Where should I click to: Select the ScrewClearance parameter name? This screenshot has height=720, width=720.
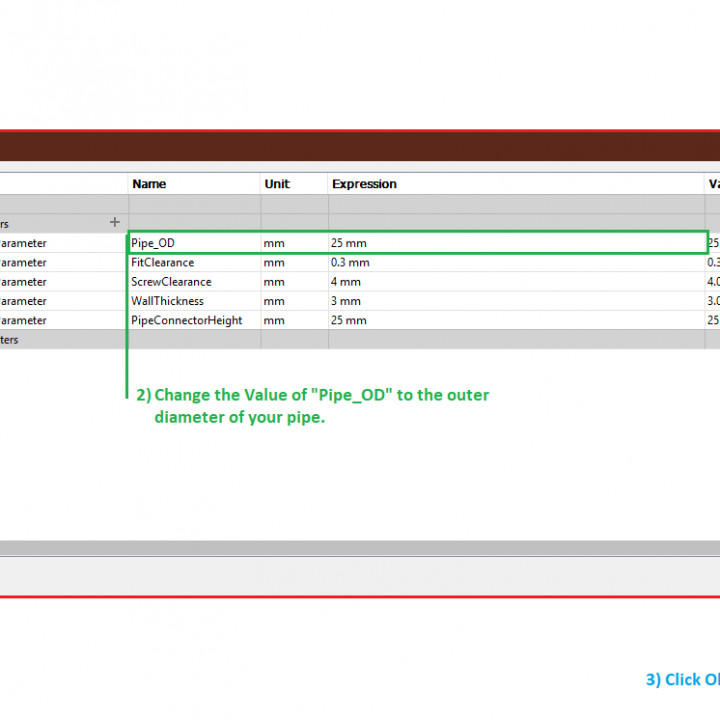point(170,282)
